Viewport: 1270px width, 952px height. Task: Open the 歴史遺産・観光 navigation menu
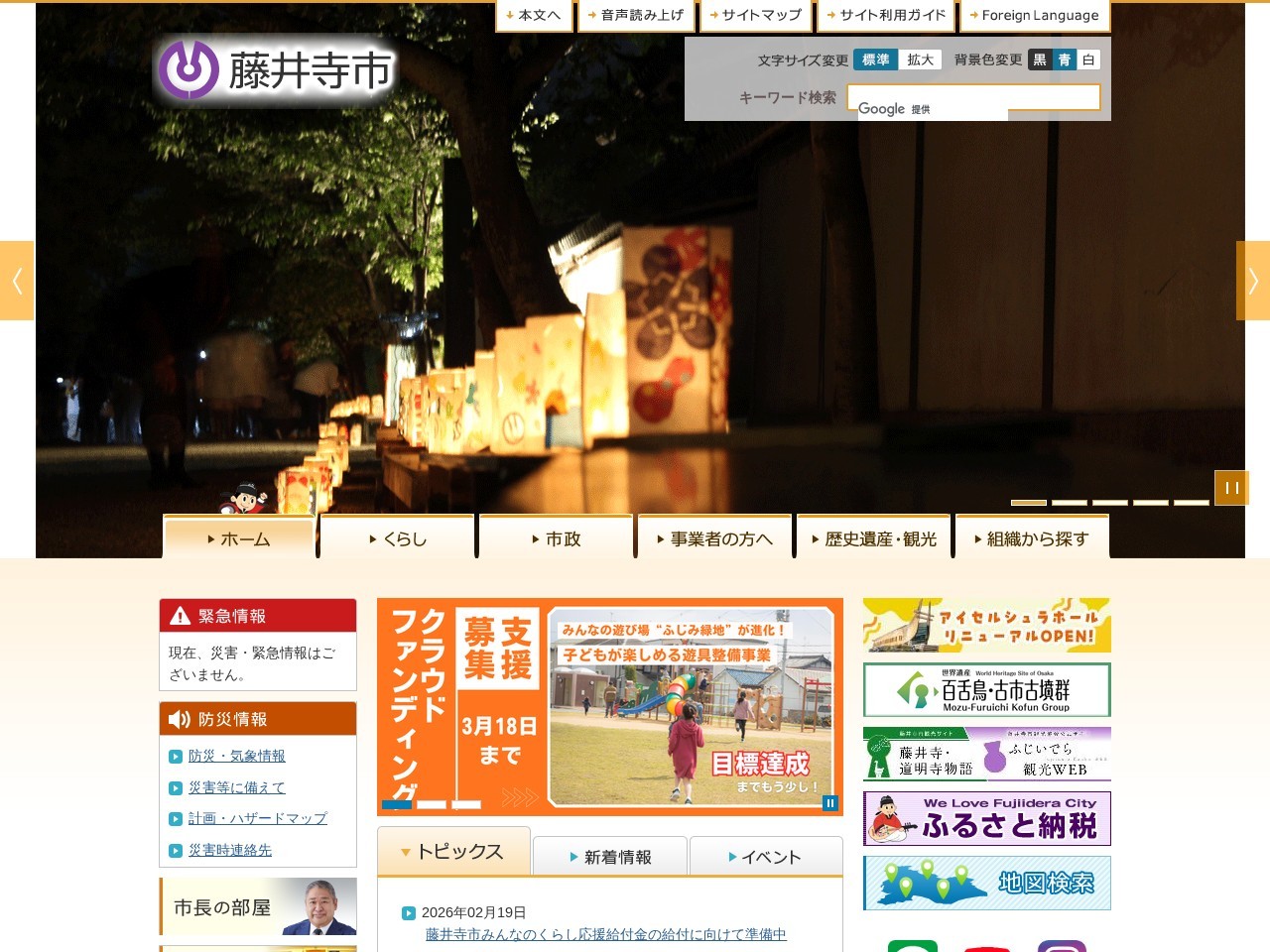click(x=873, y=537)
